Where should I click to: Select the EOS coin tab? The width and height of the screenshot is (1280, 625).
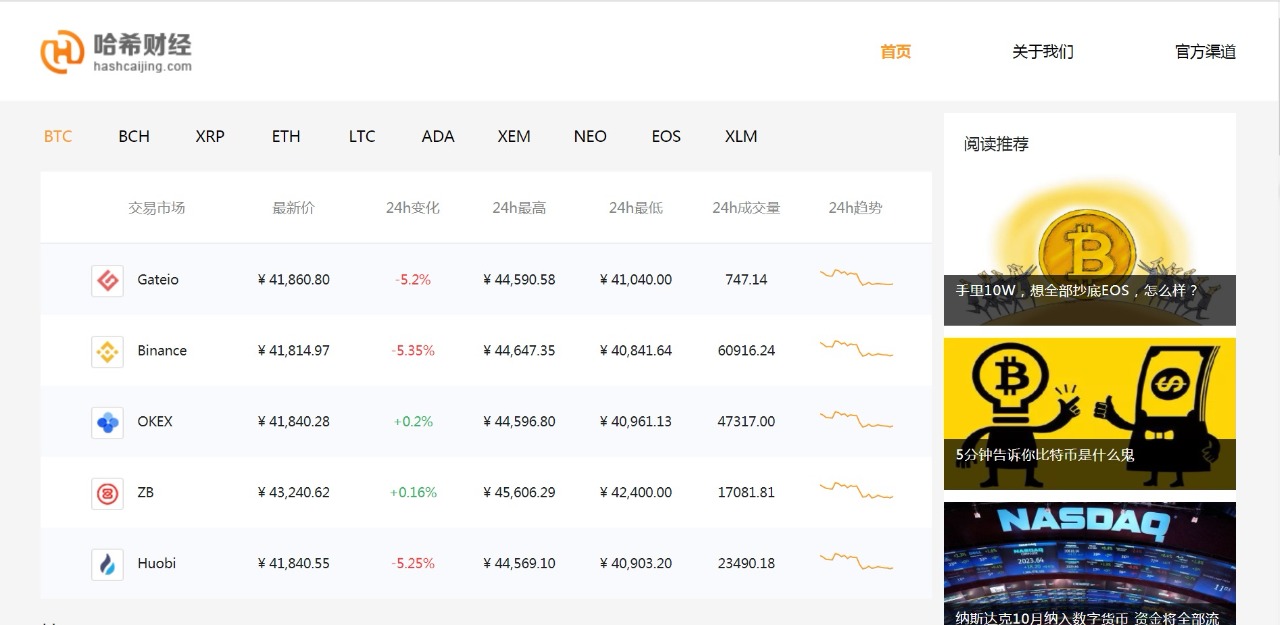coord(666,136)
